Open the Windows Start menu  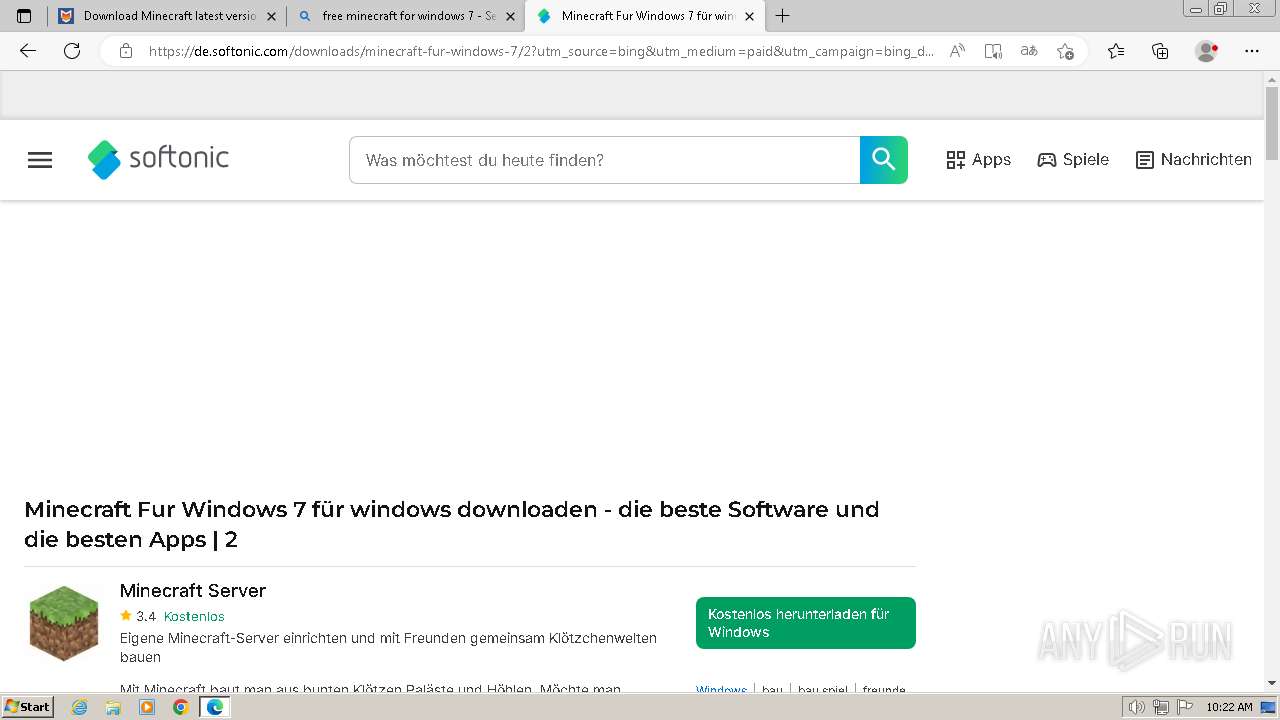tap(27, 707)
